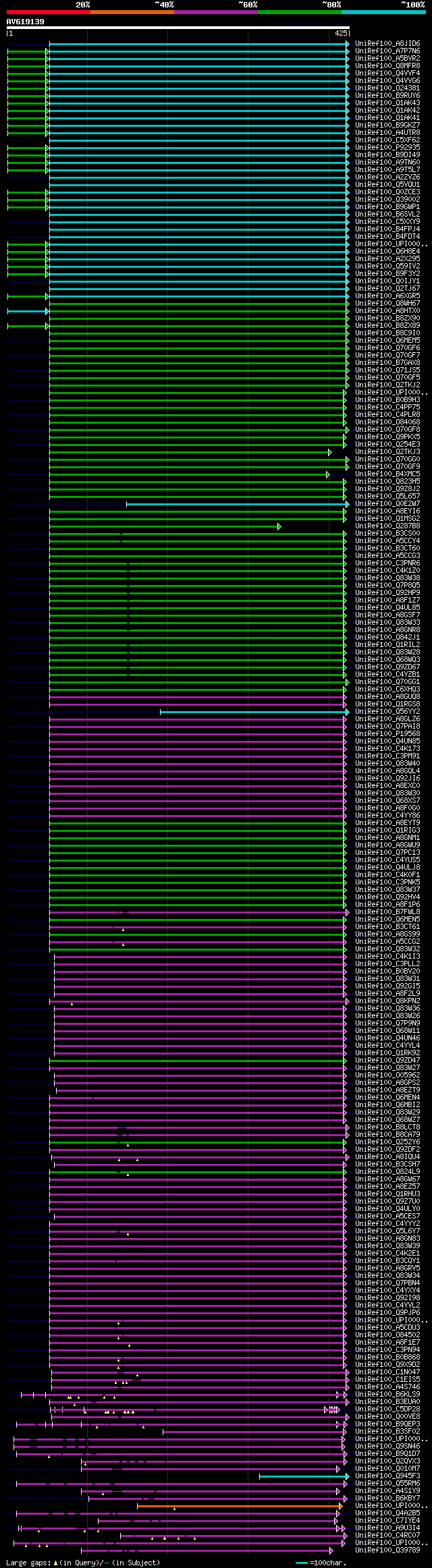Select hit UniRef100_Q9ZD47
Image resolution: width=432 pixels, height=1568 pixels.
coord(387,1061)
